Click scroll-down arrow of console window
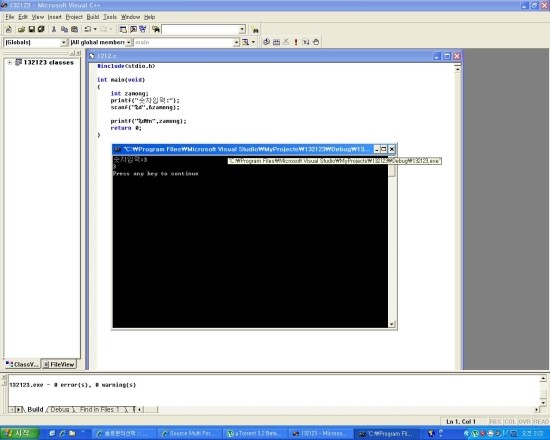 [392, 324]
